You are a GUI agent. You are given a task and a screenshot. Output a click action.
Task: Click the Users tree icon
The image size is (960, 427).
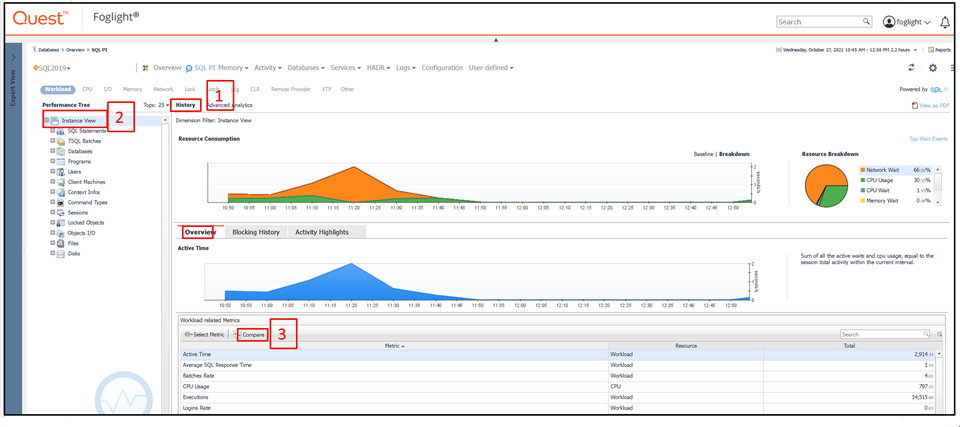tap(61, 172)
